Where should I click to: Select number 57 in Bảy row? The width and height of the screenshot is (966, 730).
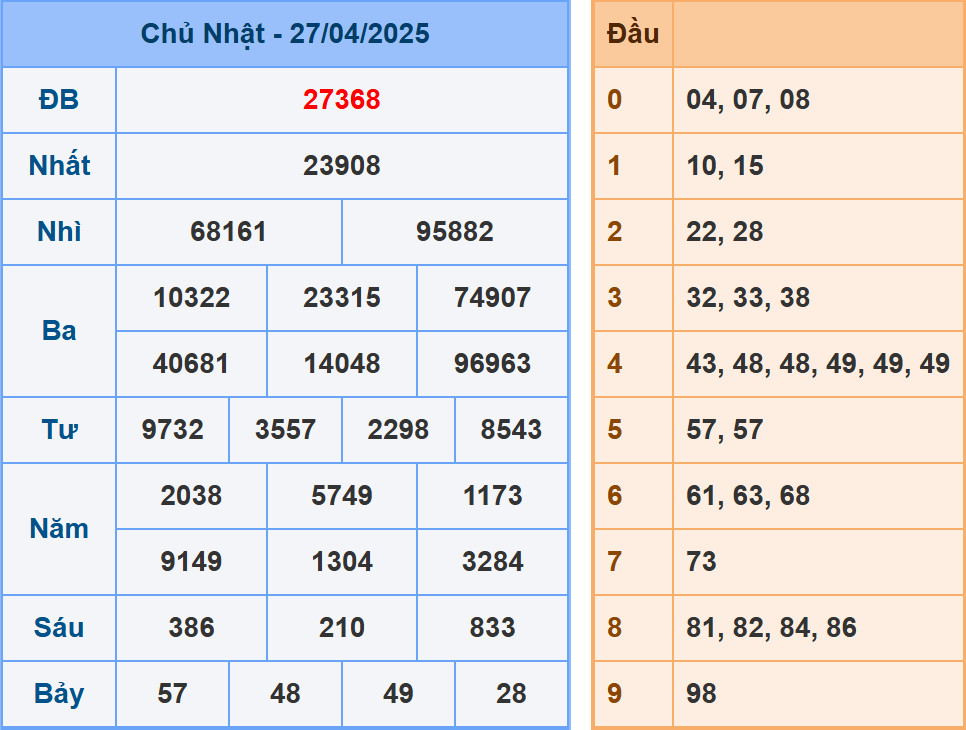[172, 693]
